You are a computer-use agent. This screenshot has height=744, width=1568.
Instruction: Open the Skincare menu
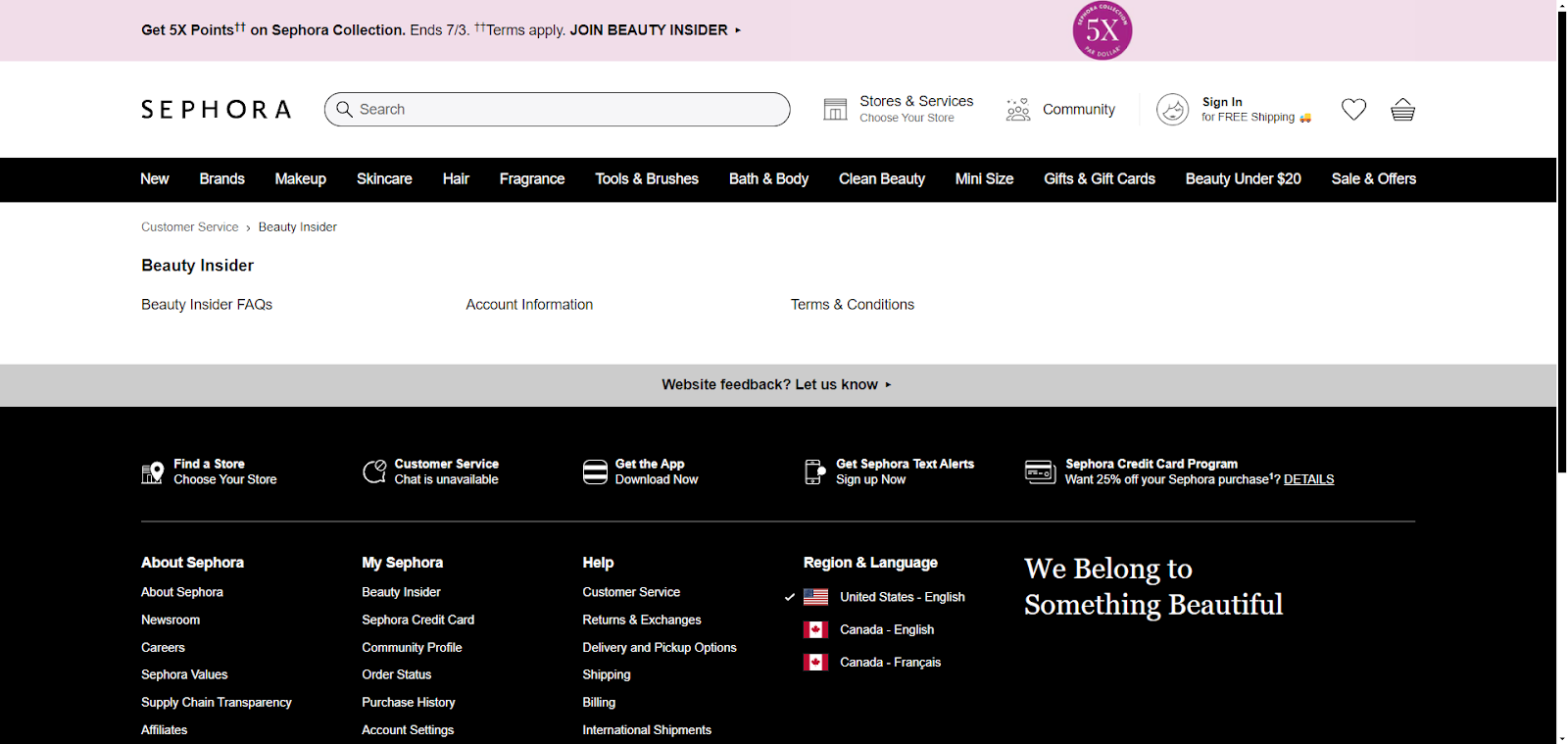coord(384,179)
